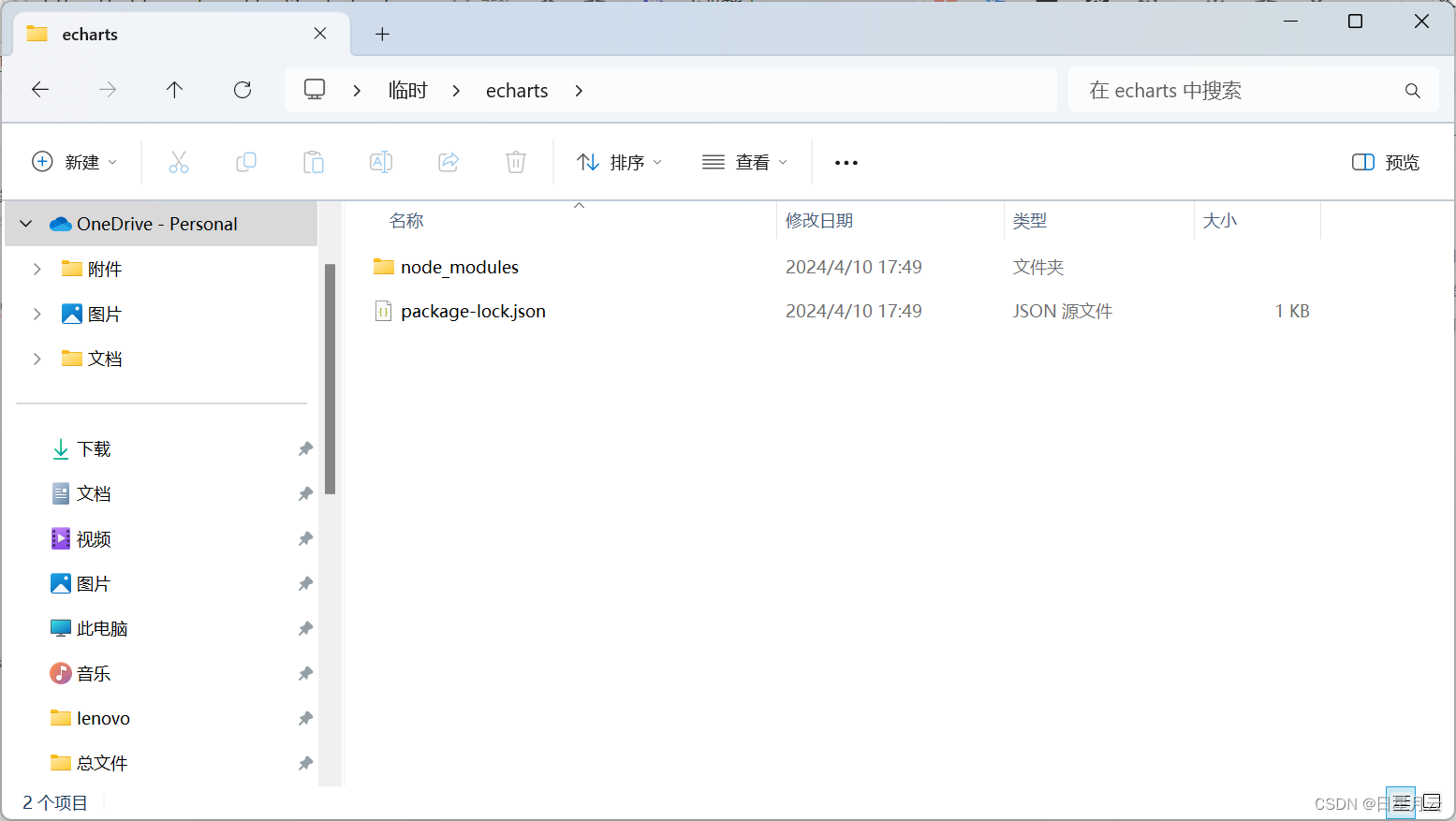
Task: Switch to large icons view in status bar
Action: [x=1432, y=802]
